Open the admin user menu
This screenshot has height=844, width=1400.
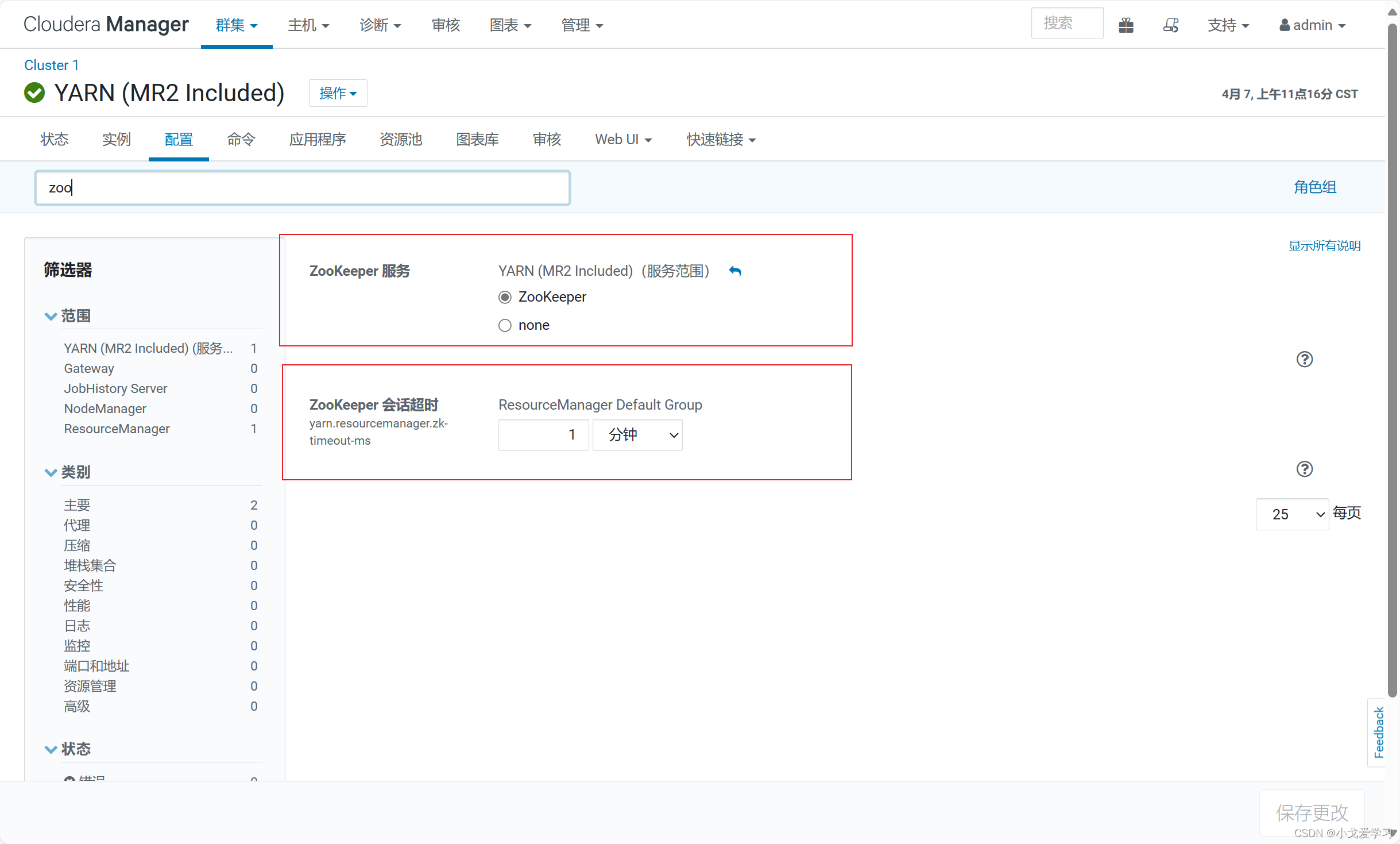coord(1313,25)
